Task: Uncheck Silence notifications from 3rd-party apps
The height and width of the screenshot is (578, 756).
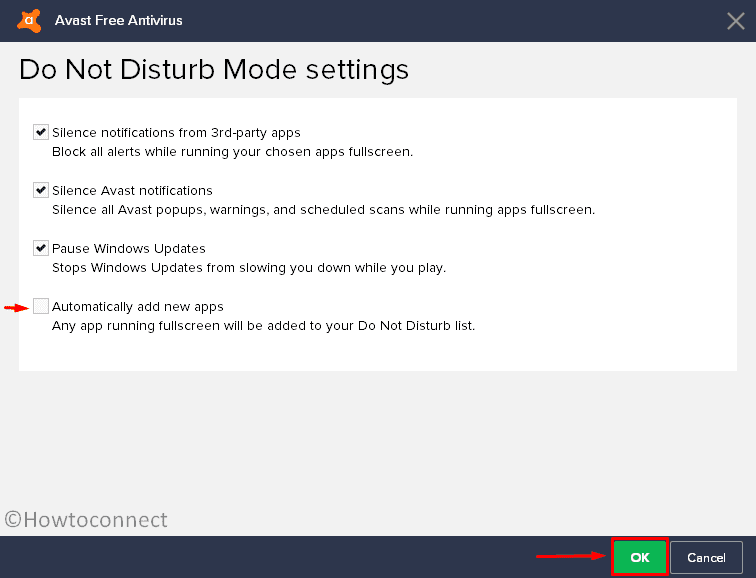Action: pos(40,132)
